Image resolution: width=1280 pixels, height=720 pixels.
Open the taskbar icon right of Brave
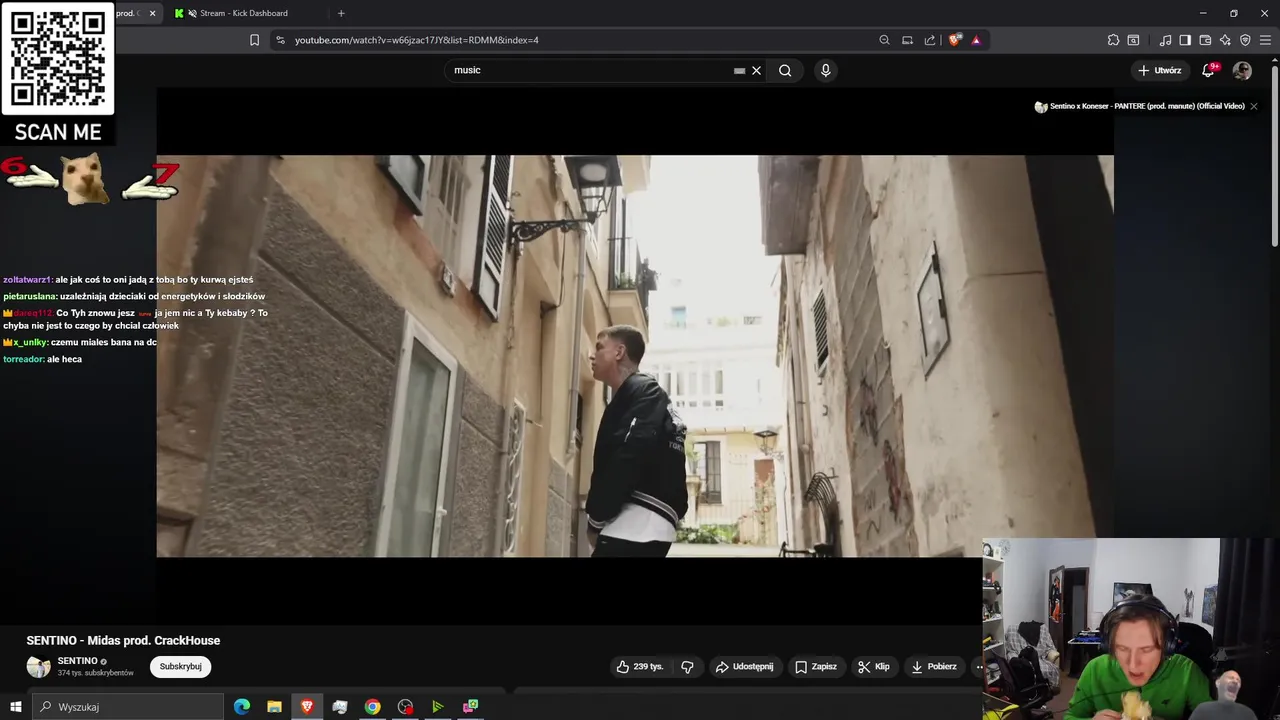pos(340,707)
